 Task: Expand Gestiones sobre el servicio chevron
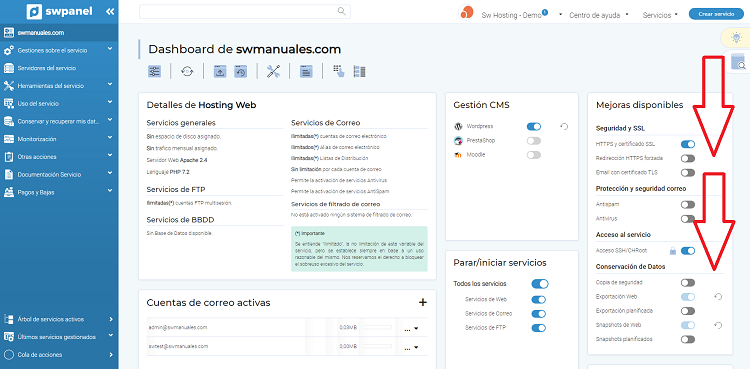(110, 49)
